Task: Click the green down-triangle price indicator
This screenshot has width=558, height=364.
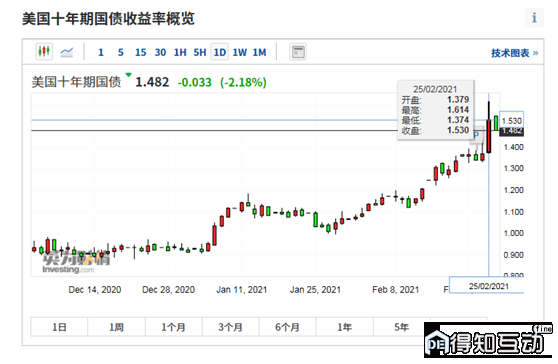Action: point(128,75)
